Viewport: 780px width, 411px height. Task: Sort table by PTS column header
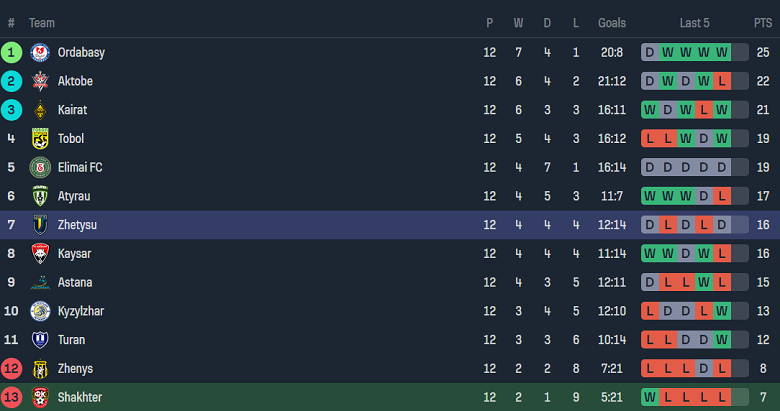click(x=763, y=23)
